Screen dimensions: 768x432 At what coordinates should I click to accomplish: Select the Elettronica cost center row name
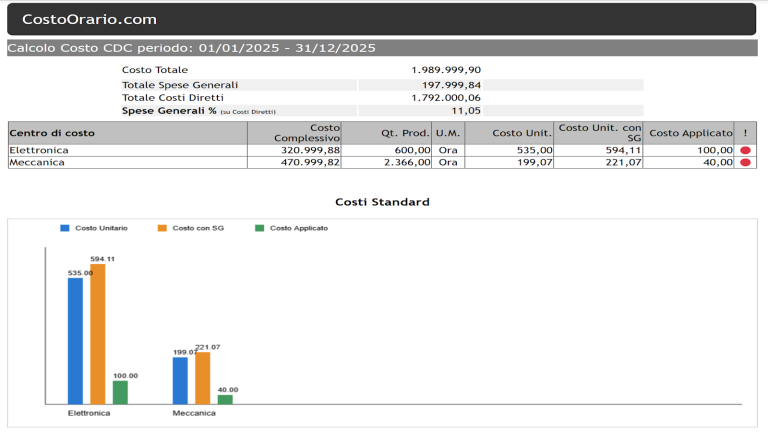(x=38, y=150)
